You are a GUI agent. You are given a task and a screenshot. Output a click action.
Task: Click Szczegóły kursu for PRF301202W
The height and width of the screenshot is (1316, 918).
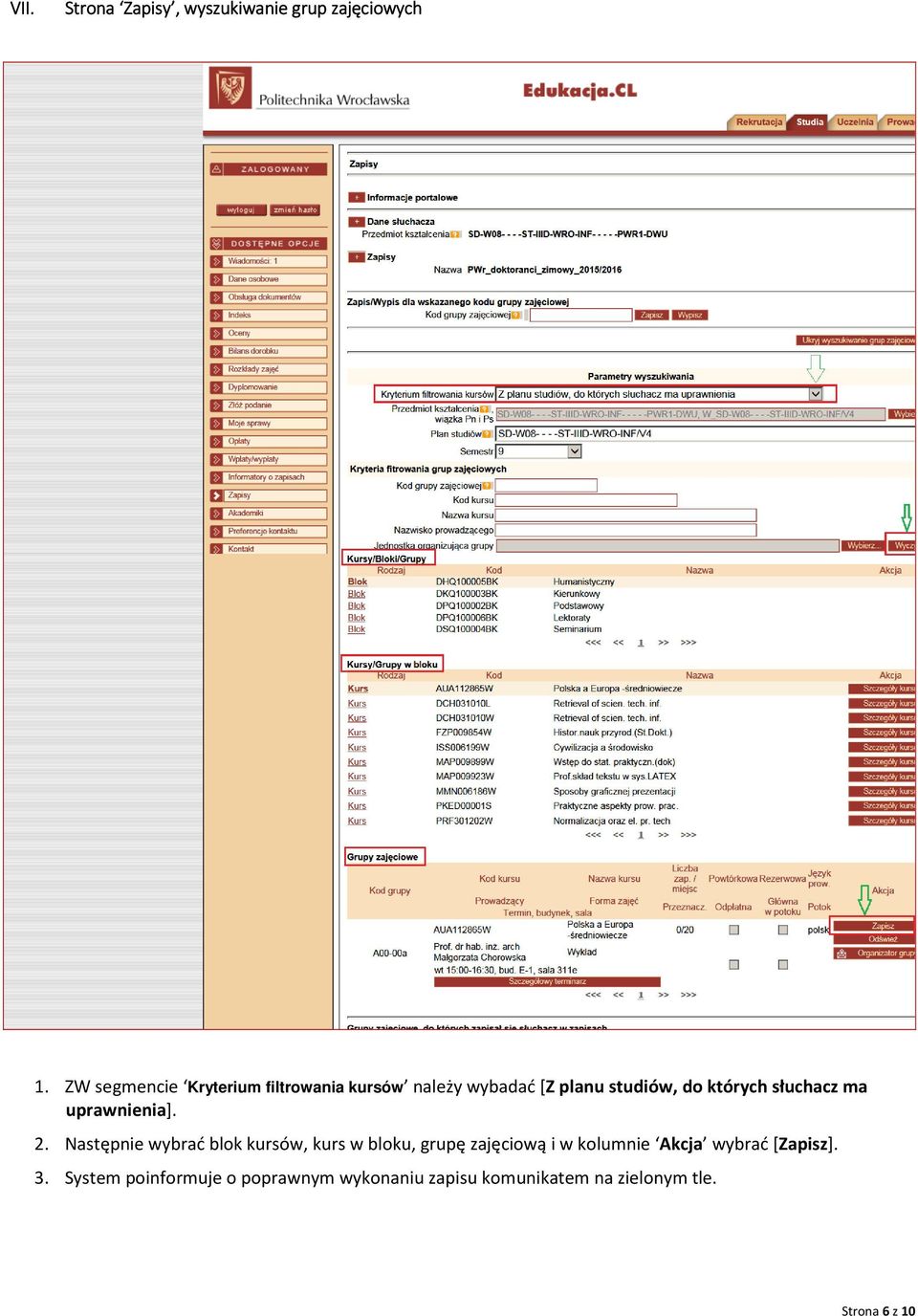tap(882, 821)
